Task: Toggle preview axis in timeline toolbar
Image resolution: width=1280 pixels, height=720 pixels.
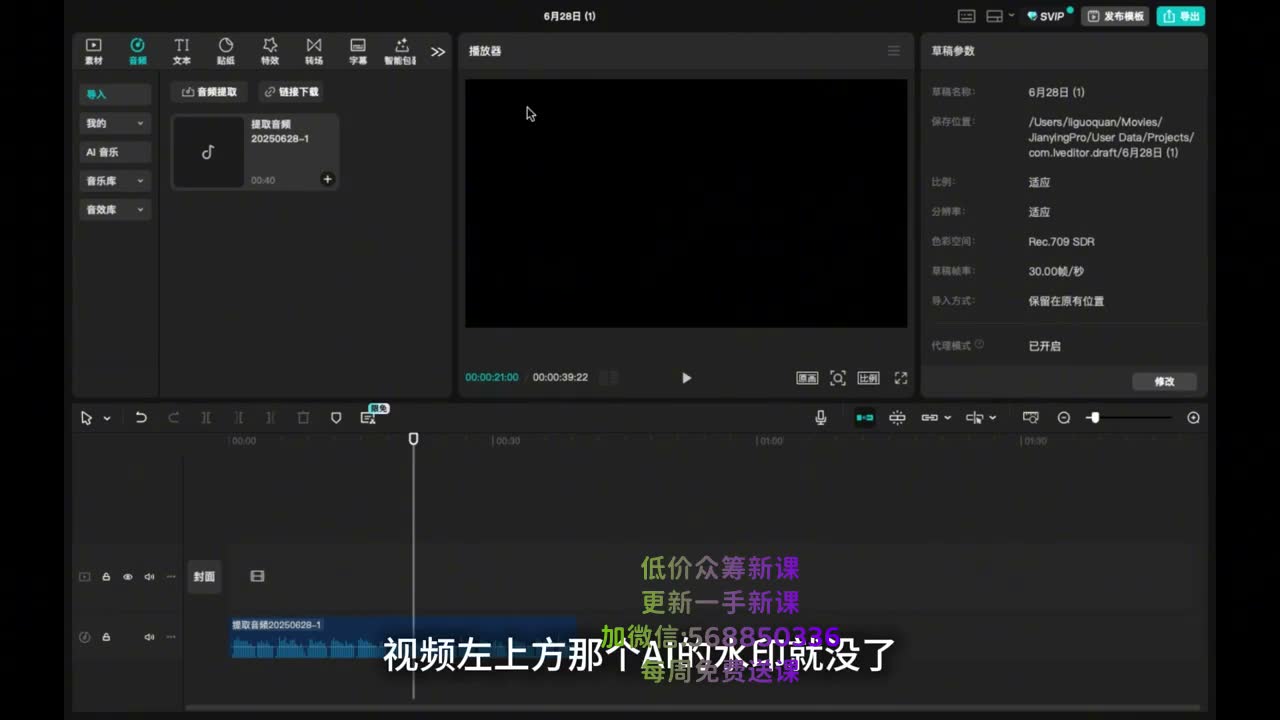Action: click(974, 418)
